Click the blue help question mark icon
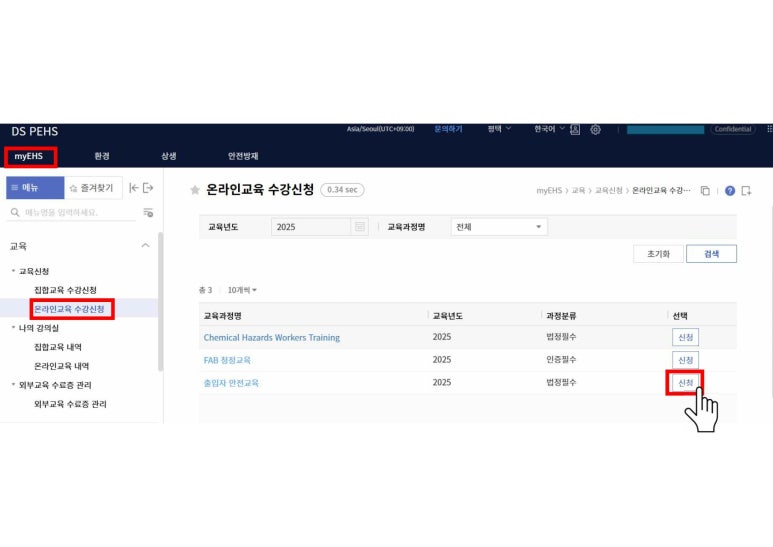The width and height of the screenshot is (773, 547). (729, 191)
